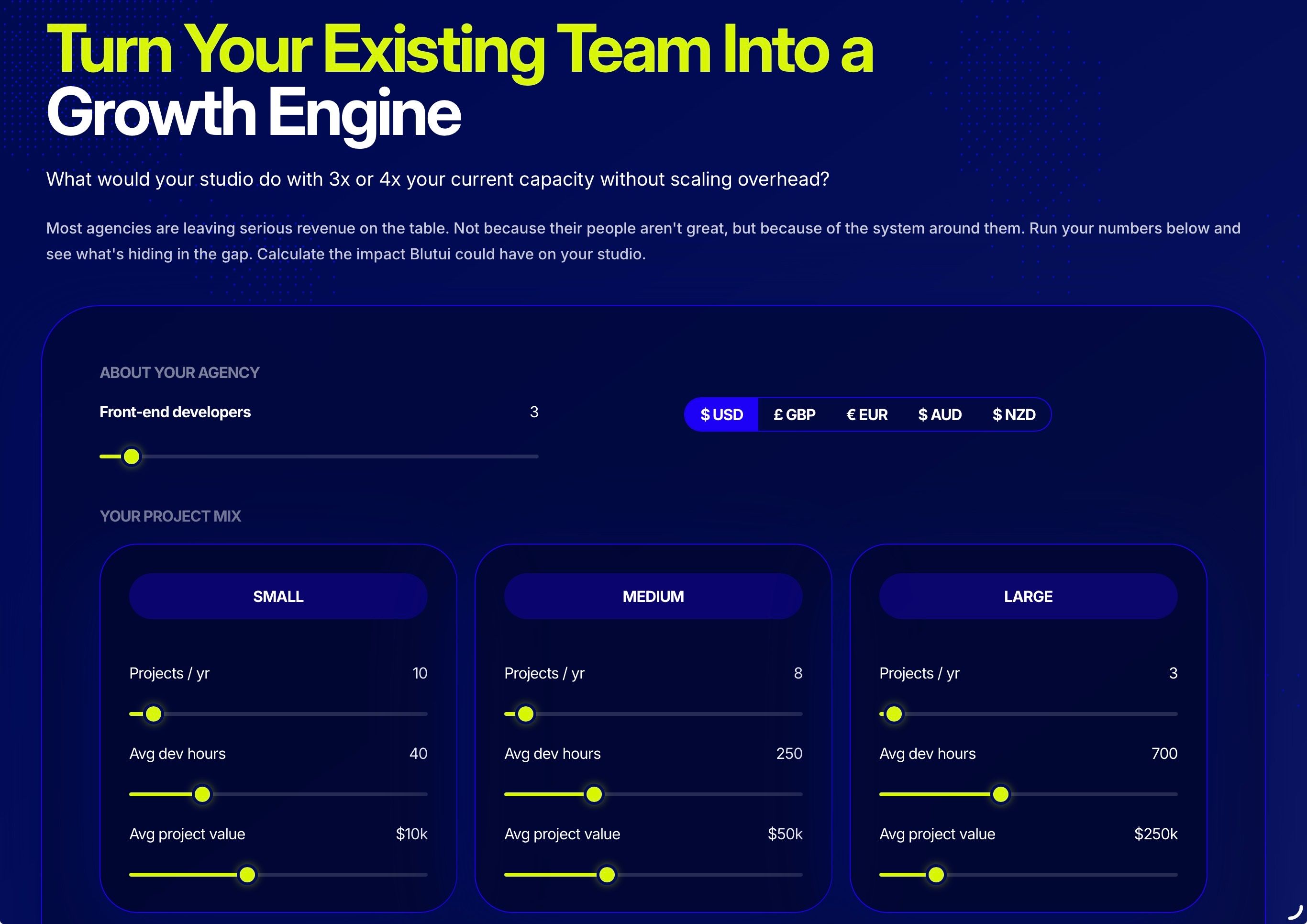Click the SMALL project size button

(x=278, y=596)
